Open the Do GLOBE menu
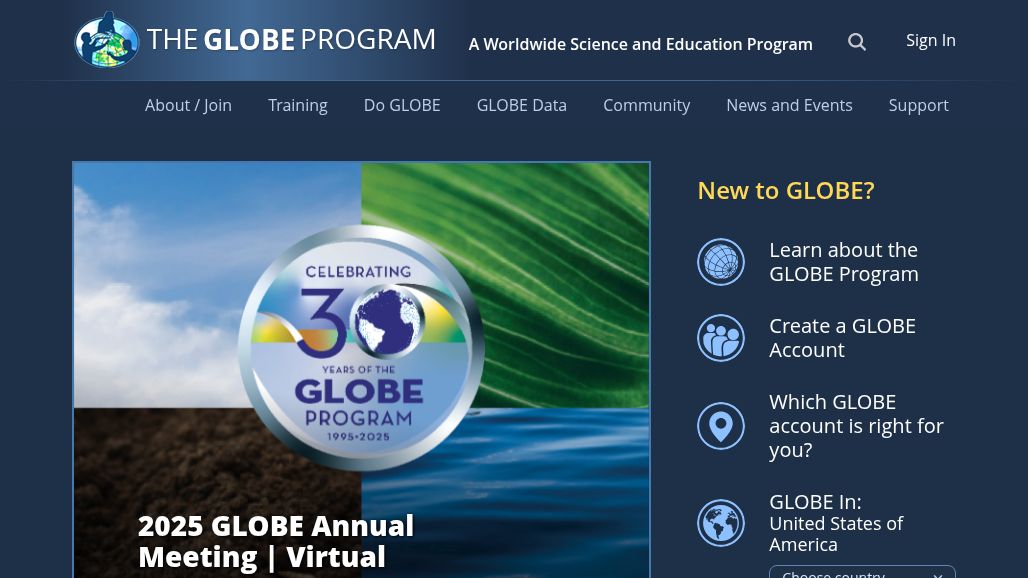 point(402,105)
